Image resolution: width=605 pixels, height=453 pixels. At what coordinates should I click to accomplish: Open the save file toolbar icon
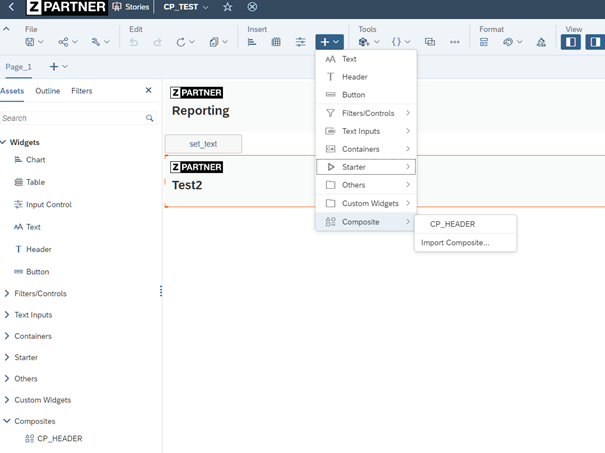(34, 42)
